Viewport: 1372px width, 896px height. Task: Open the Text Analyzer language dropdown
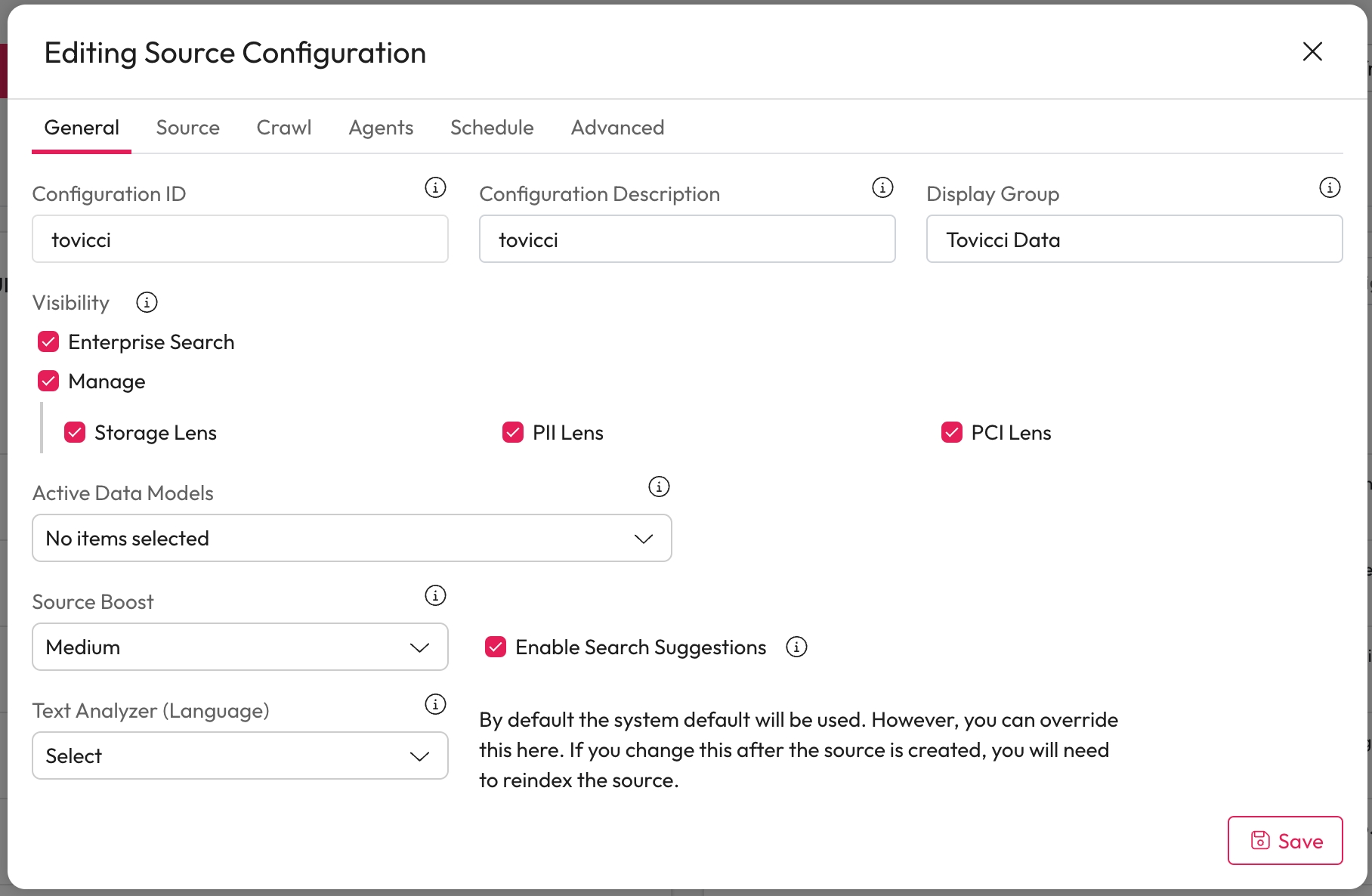tap(240, 756)
